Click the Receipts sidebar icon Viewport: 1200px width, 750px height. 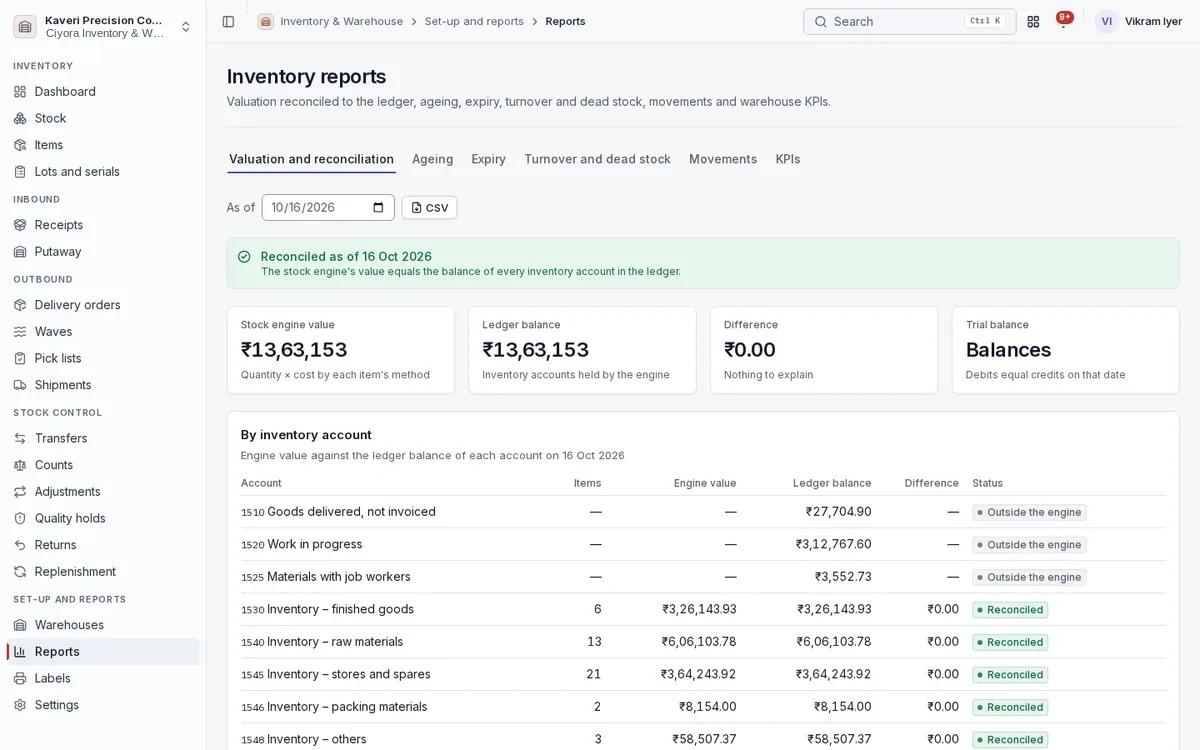coord(20,225)
